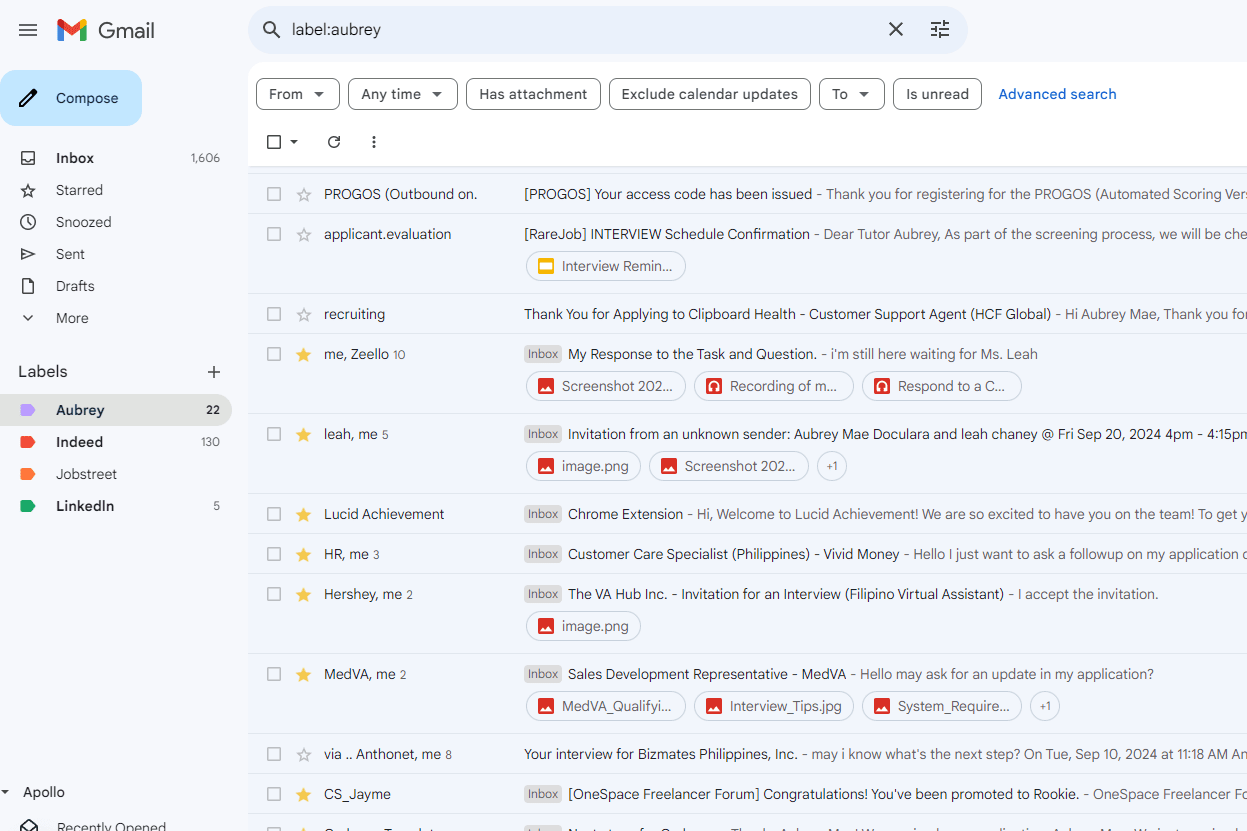
Task: Apply Exclude calendar updates filter
Action: pyautogui.click(x=710, y=94)
